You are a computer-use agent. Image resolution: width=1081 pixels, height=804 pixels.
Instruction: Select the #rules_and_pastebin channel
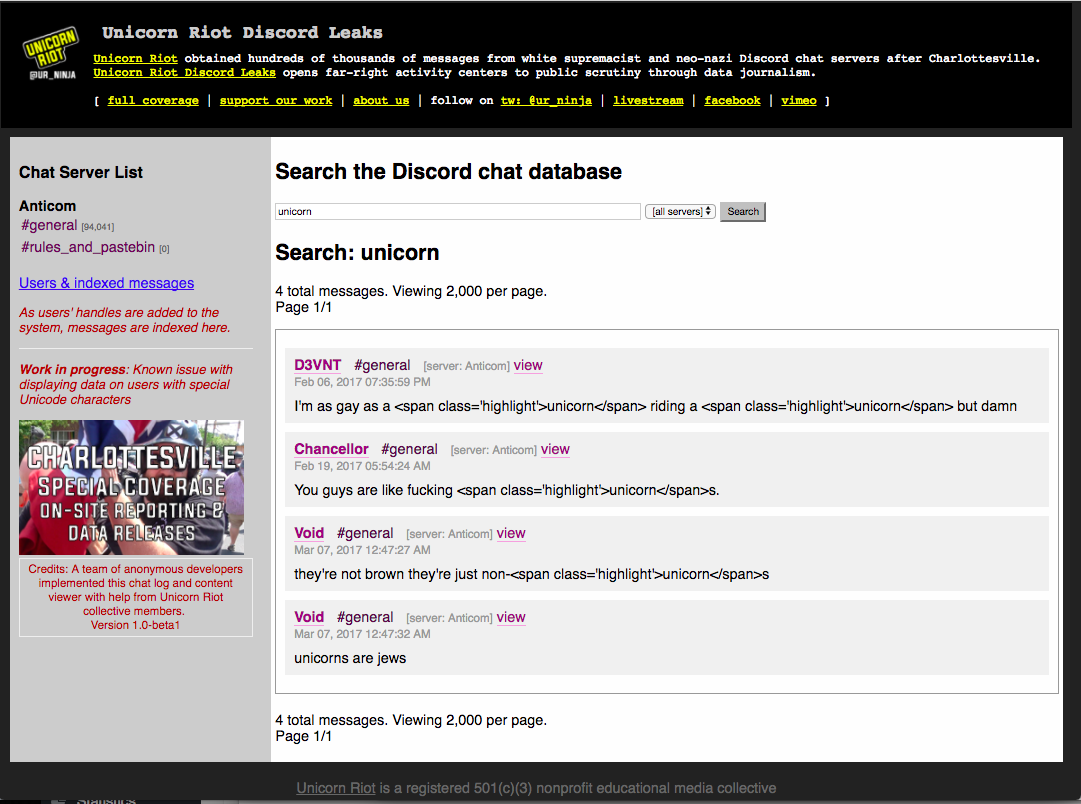coord(88,247)
